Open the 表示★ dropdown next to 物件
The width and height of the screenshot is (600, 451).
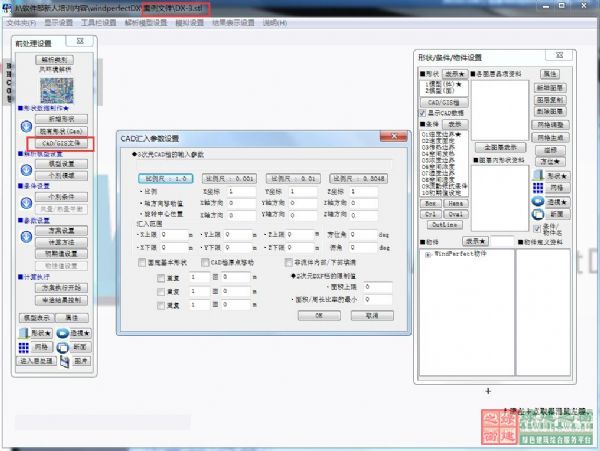pos(473,240)
